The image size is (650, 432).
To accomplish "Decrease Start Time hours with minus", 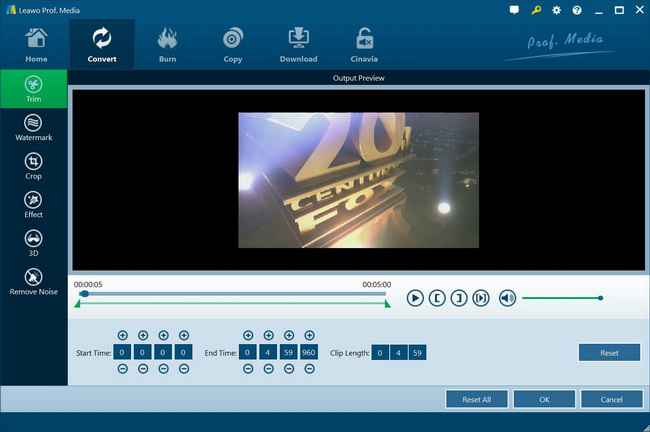I will point(122,369).
